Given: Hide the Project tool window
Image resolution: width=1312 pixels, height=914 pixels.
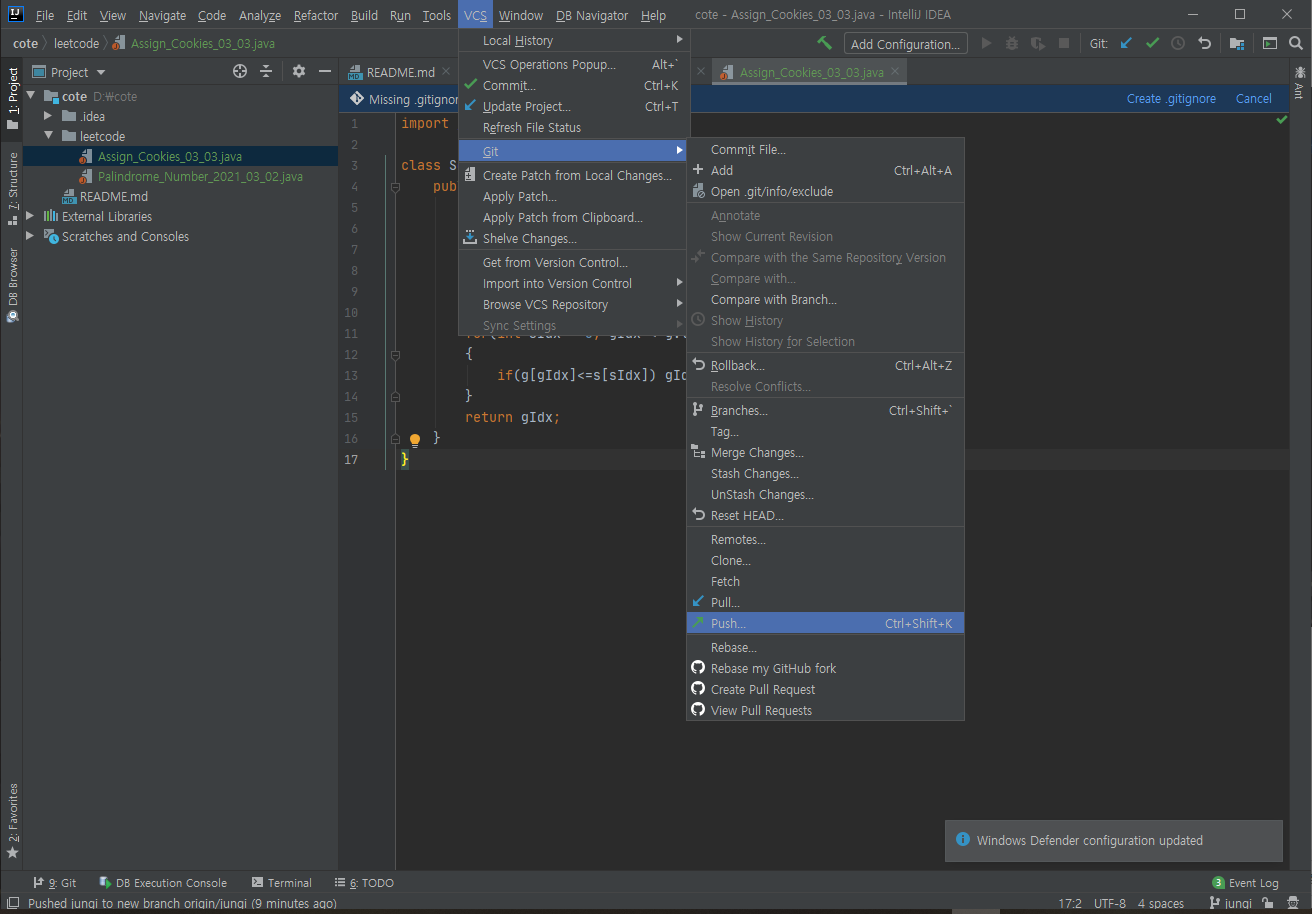Looking at the screenshot, I should pyautogui.click(x=324, y=71).
